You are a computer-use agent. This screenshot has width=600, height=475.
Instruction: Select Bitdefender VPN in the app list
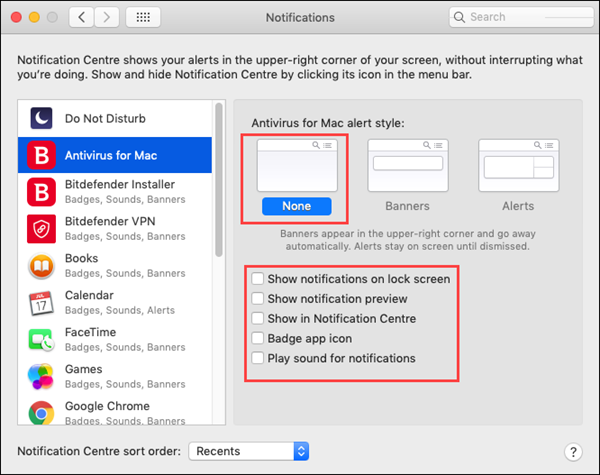pos(114,229)
